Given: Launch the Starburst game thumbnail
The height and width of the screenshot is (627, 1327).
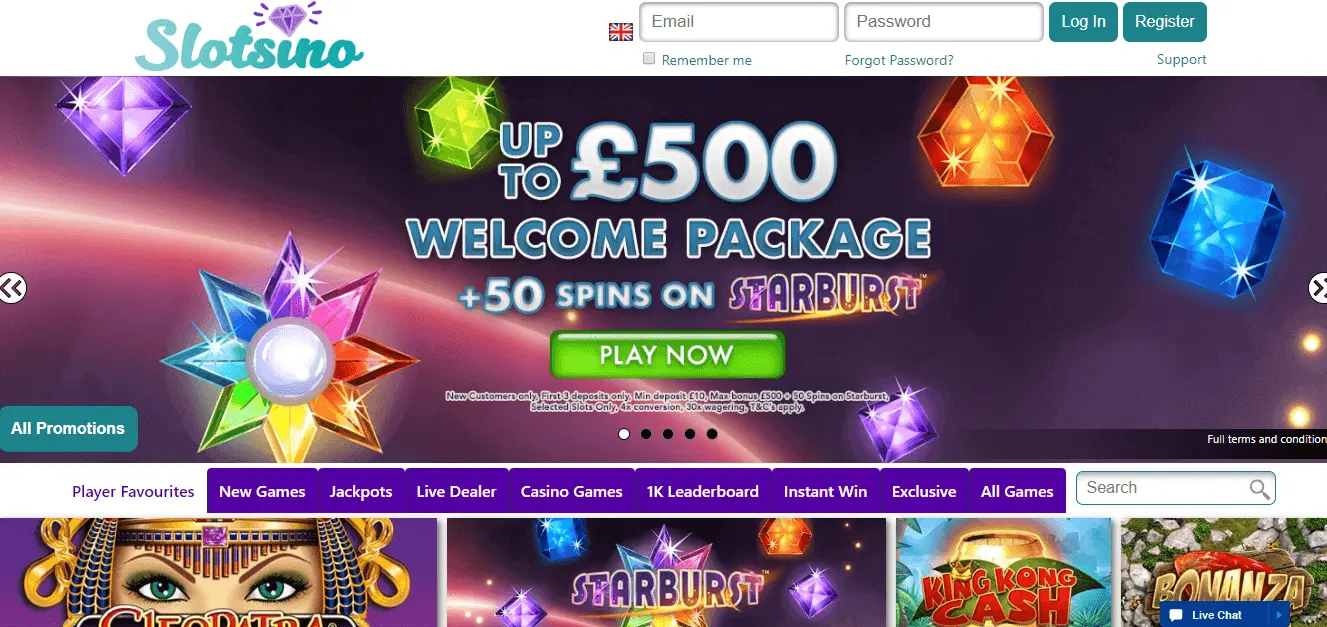Looking at the screenshot, I should pos(666,572).
